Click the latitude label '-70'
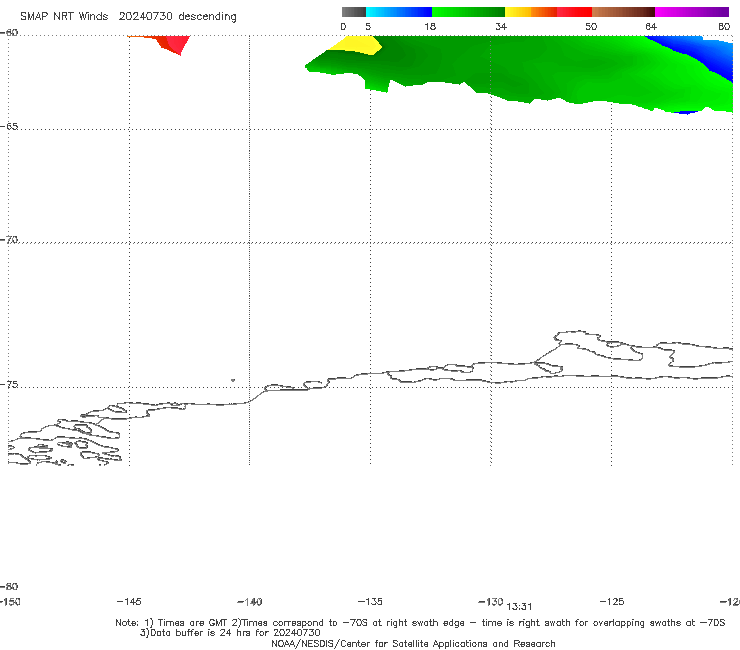The width and height of the screenshot is (740, 650). 8,239
